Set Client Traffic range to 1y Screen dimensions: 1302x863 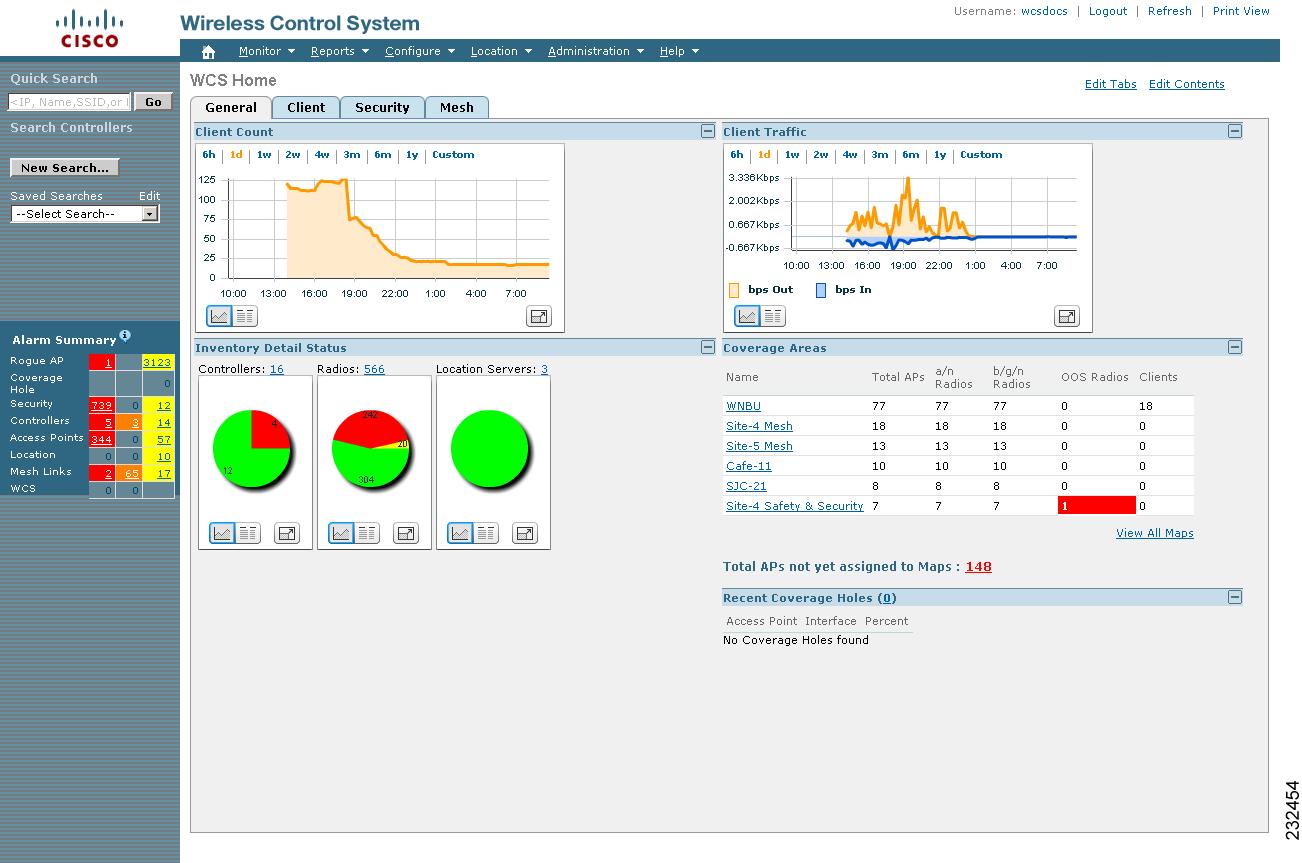click(x=940, y=155)
